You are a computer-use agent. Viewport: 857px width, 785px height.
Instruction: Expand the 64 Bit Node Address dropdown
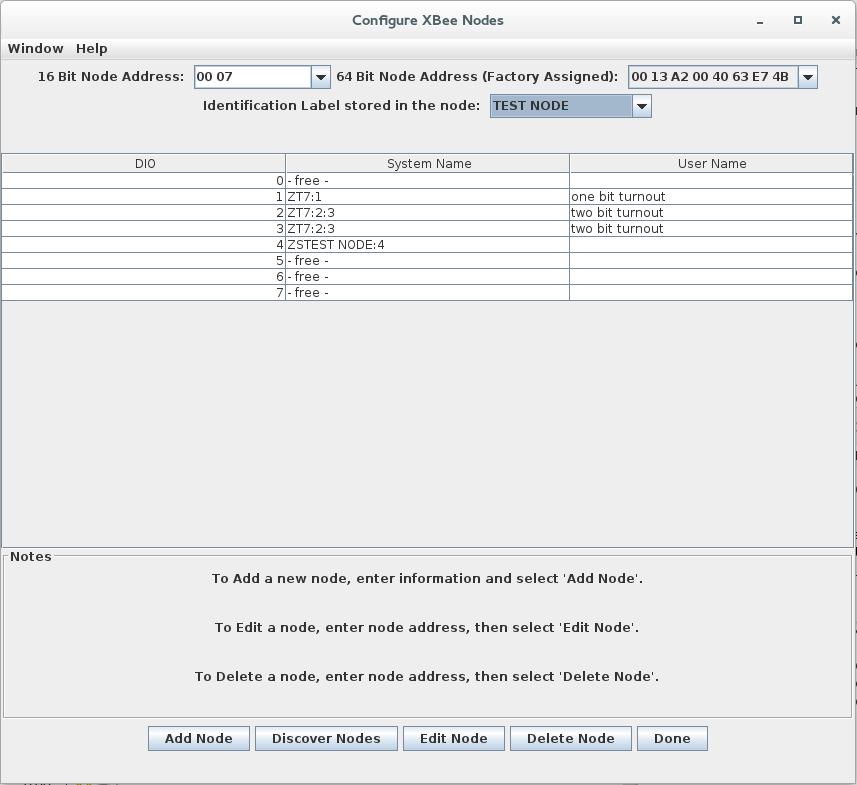807,76
